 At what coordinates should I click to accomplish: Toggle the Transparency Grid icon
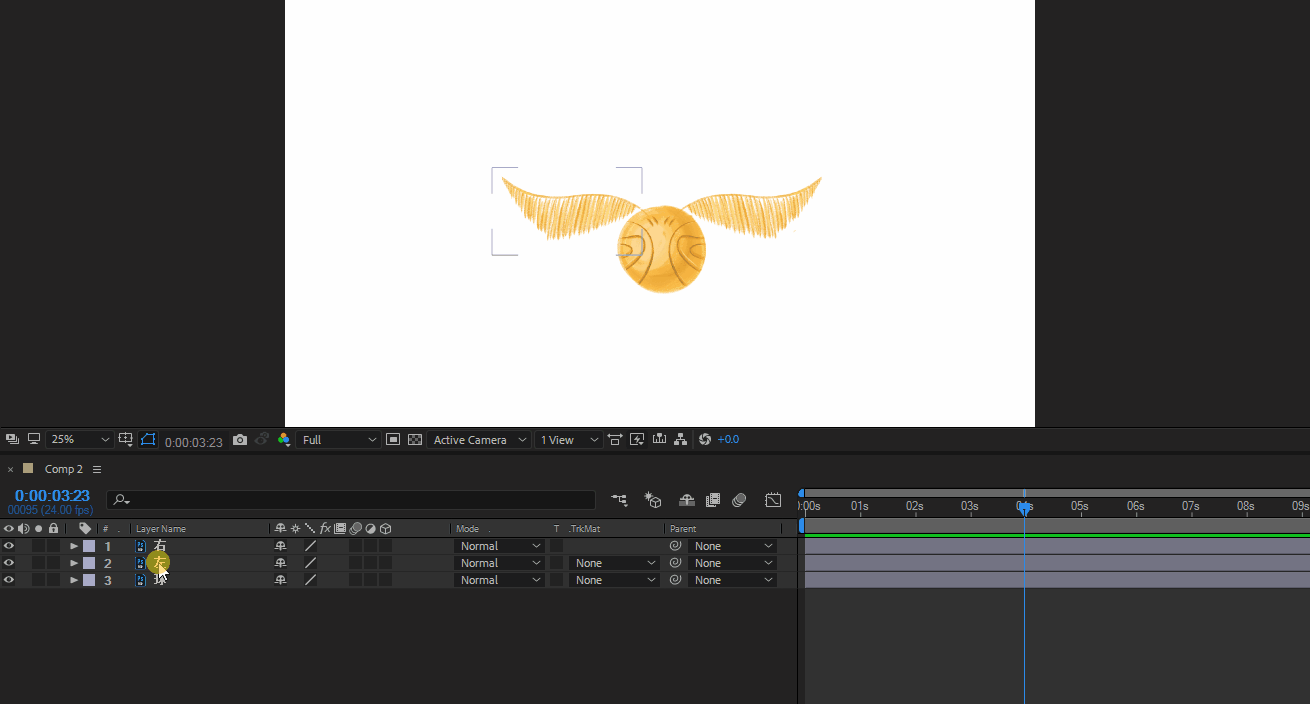click(415, 439)
